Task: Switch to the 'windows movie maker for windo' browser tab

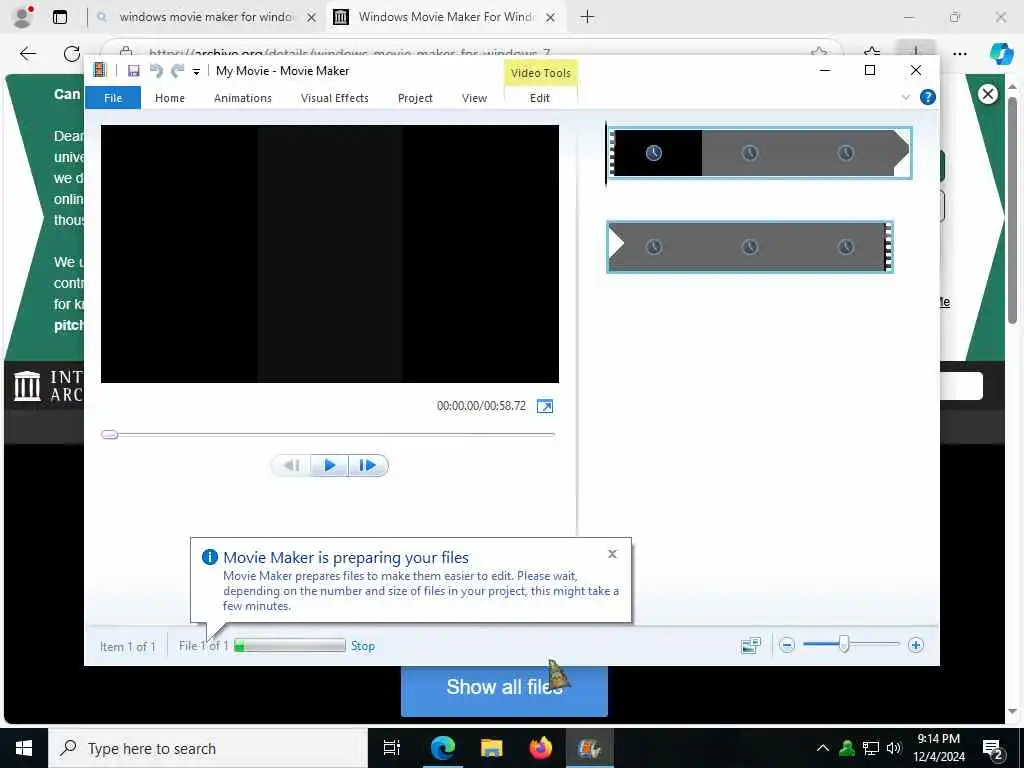Action: [206, 17]
